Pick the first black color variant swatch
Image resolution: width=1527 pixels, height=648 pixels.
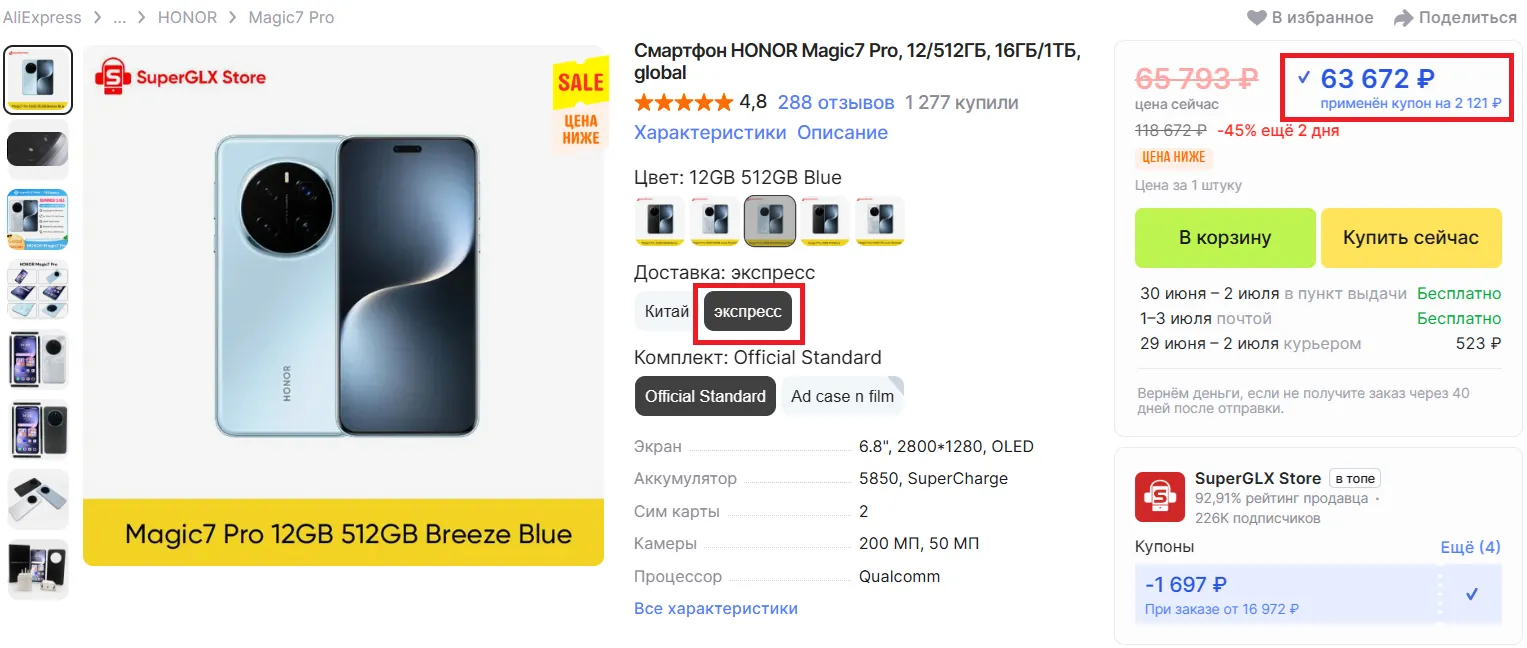pos(660,220)
